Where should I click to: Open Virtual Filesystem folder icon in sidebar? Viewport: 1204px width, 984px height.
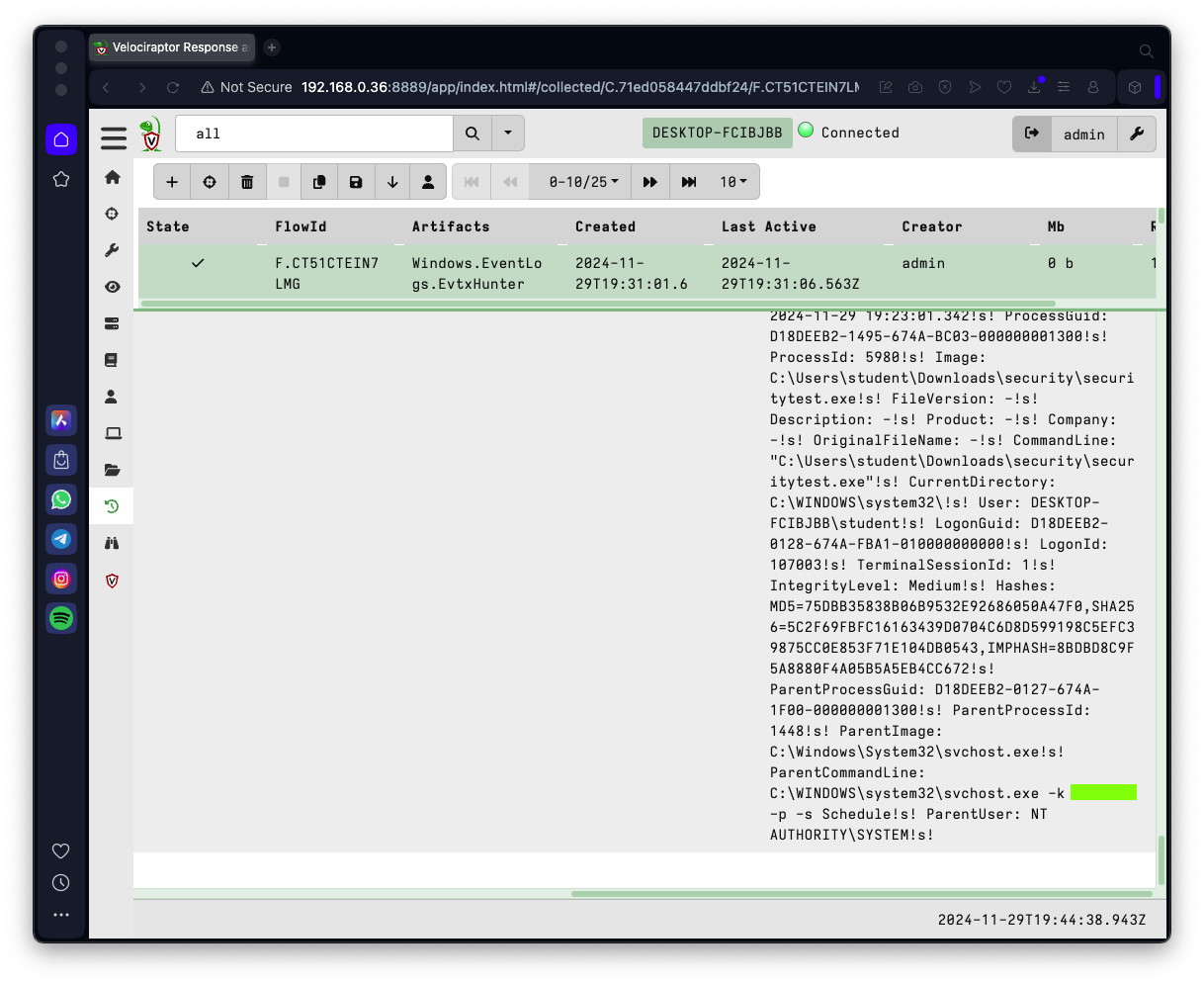point(112,470)
